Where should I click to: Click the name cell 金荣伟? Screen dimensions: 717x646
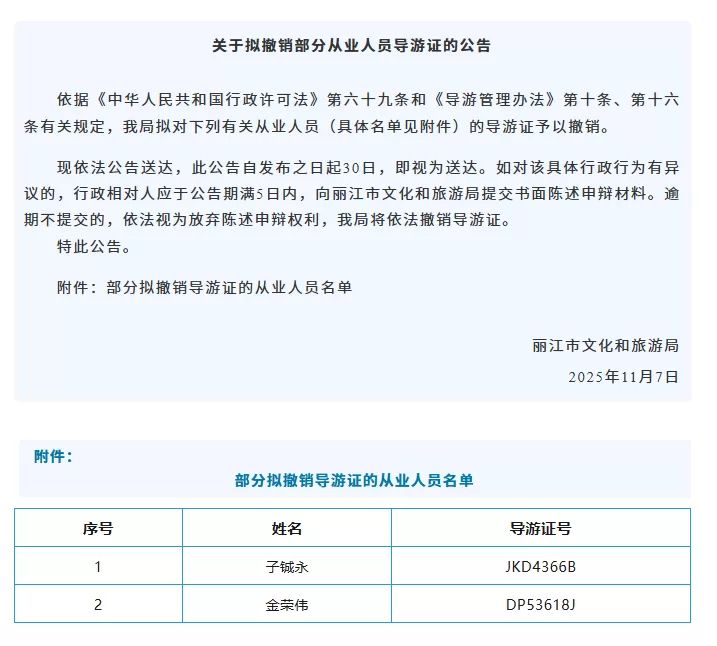[286, 605]
